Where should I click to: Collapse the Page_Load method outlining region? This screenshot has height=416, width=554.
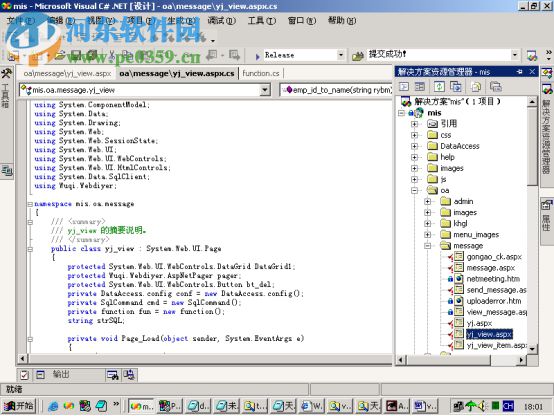click(x=30, y=339)
